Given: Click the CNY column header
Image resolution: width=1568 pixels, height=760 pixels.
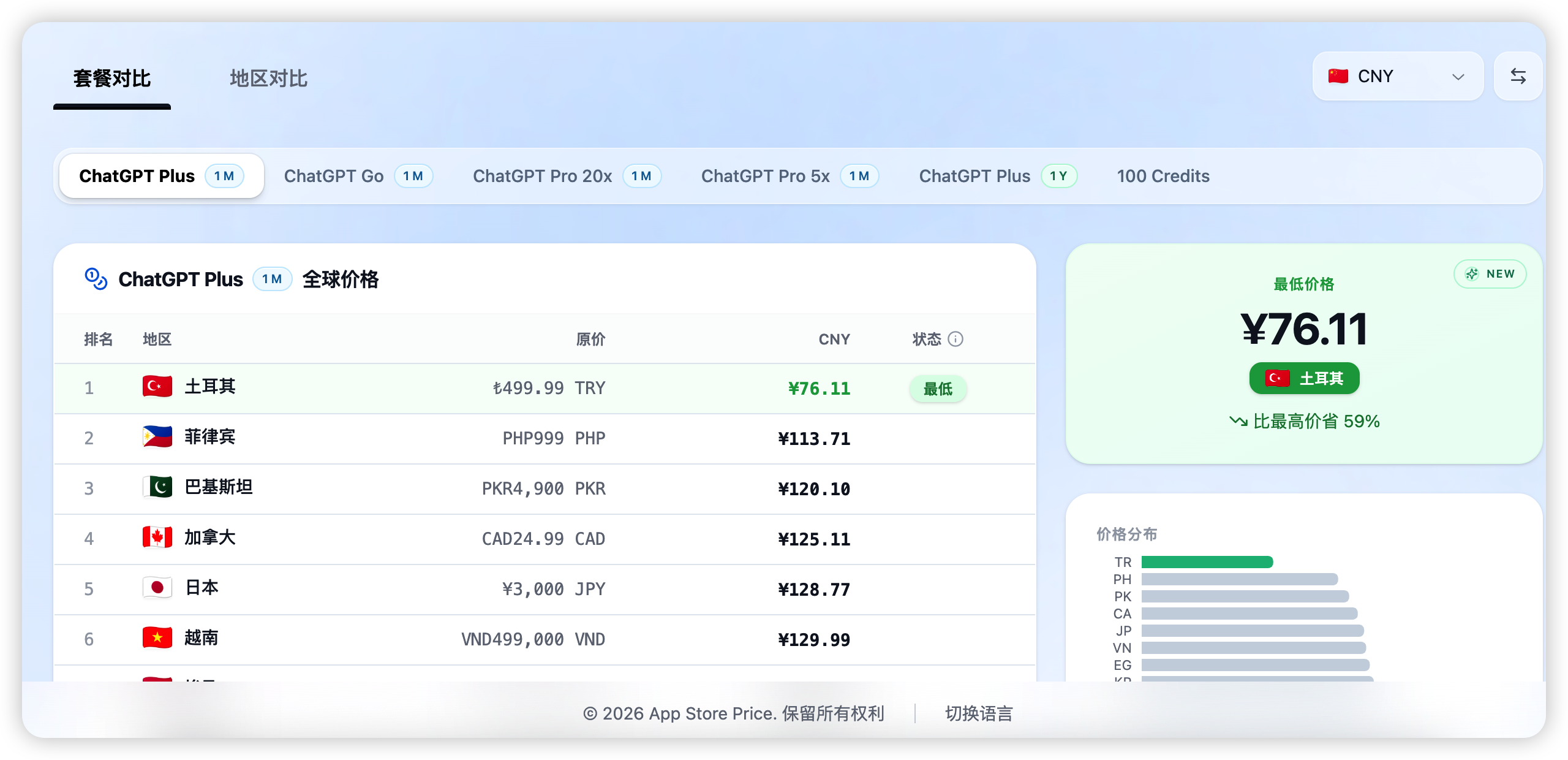Looking at the screenshot, I should point(834,339).
